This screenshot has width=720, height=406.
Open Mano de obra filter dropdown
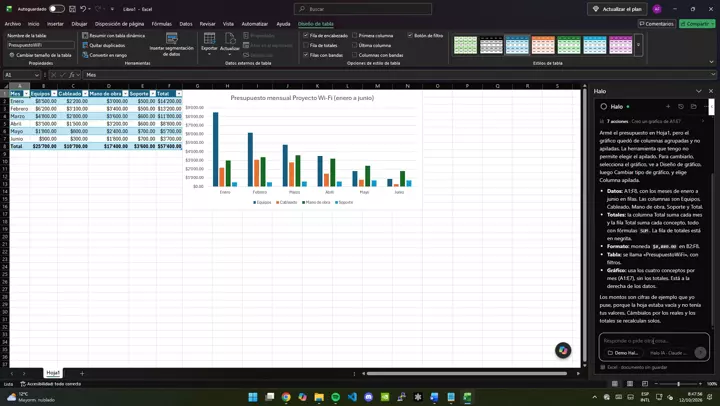click(125, 94)
